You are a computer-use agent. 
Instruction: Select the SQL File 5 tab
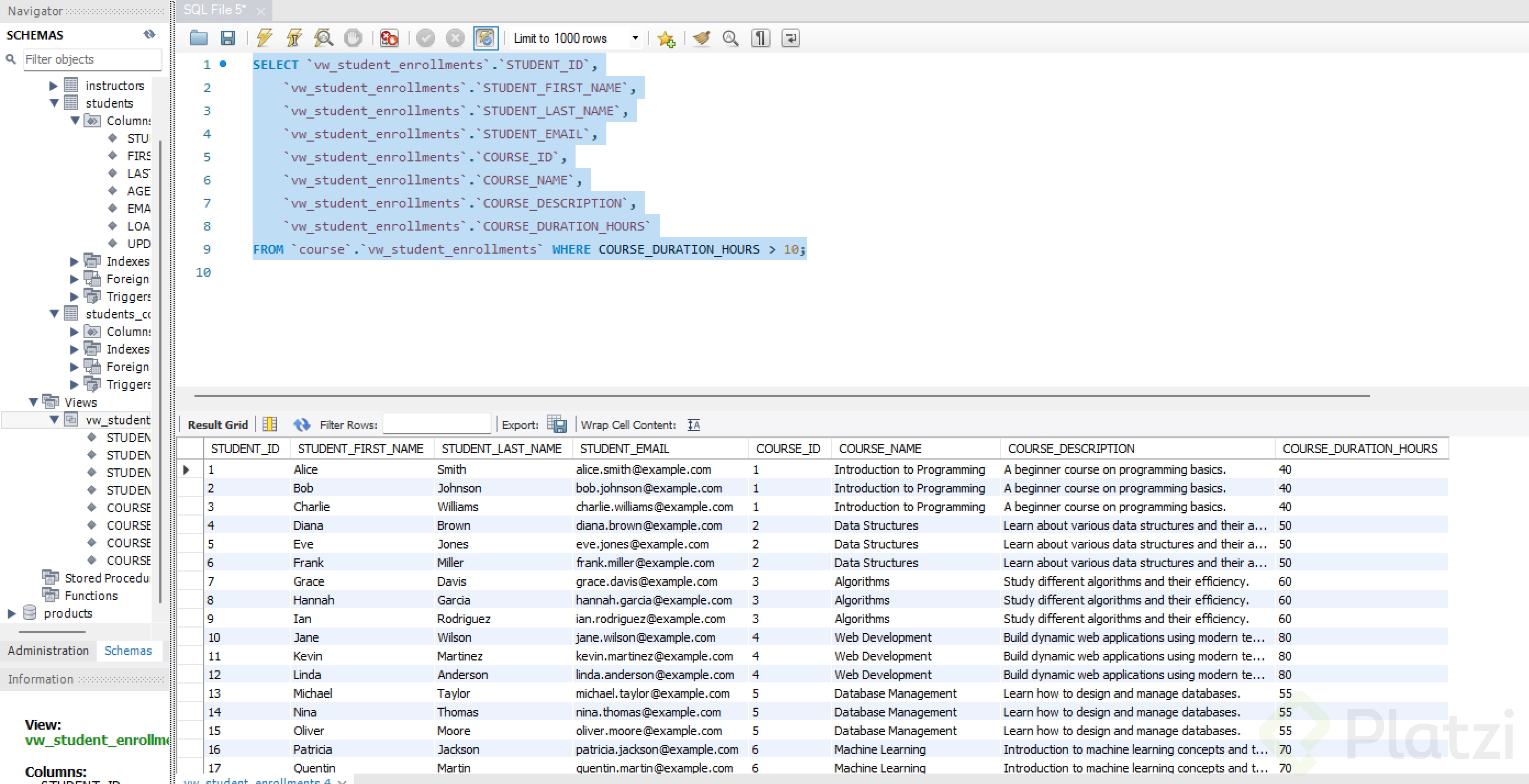point(214,10)
